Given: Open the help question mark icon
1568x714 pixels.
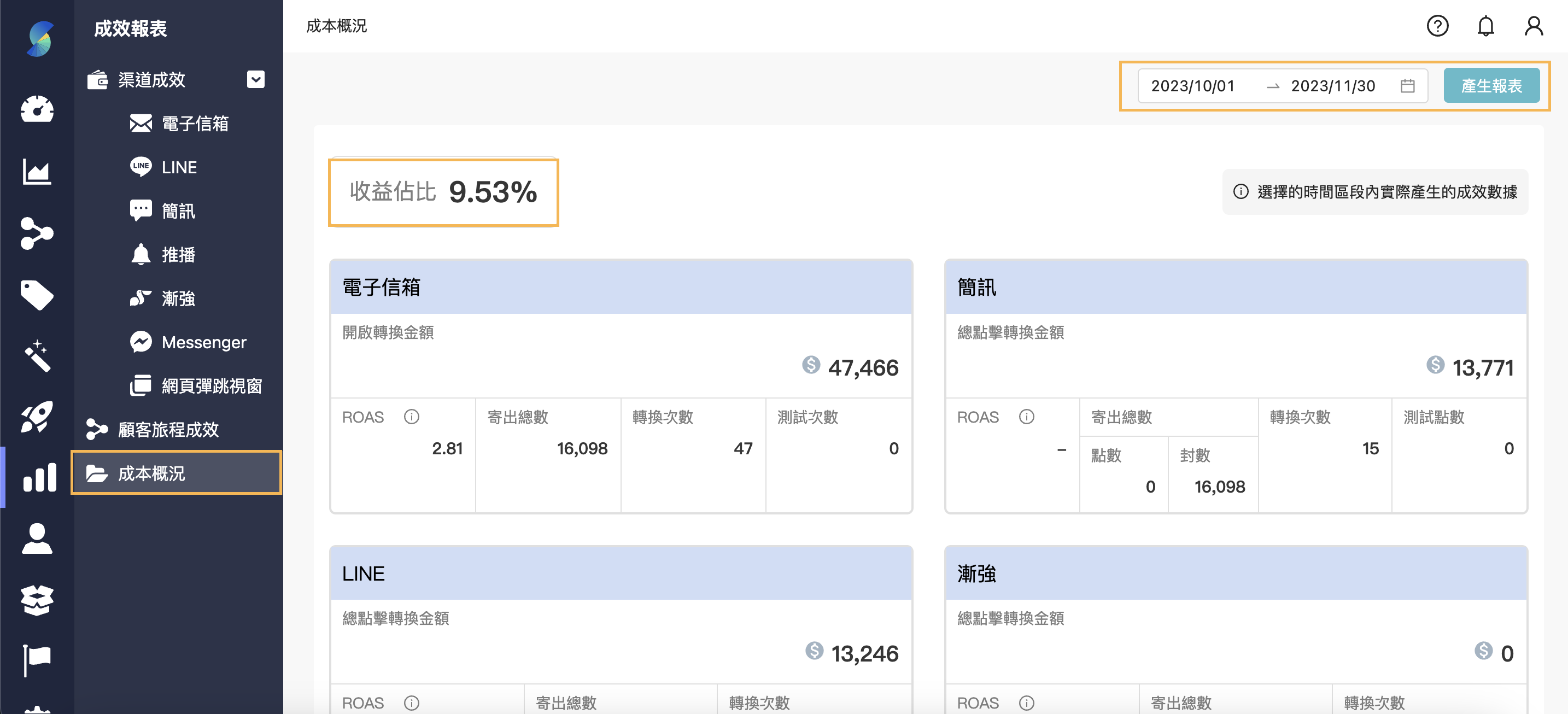Looking at the screenshot, I should pyautogui.click(x=1437, y=26).
